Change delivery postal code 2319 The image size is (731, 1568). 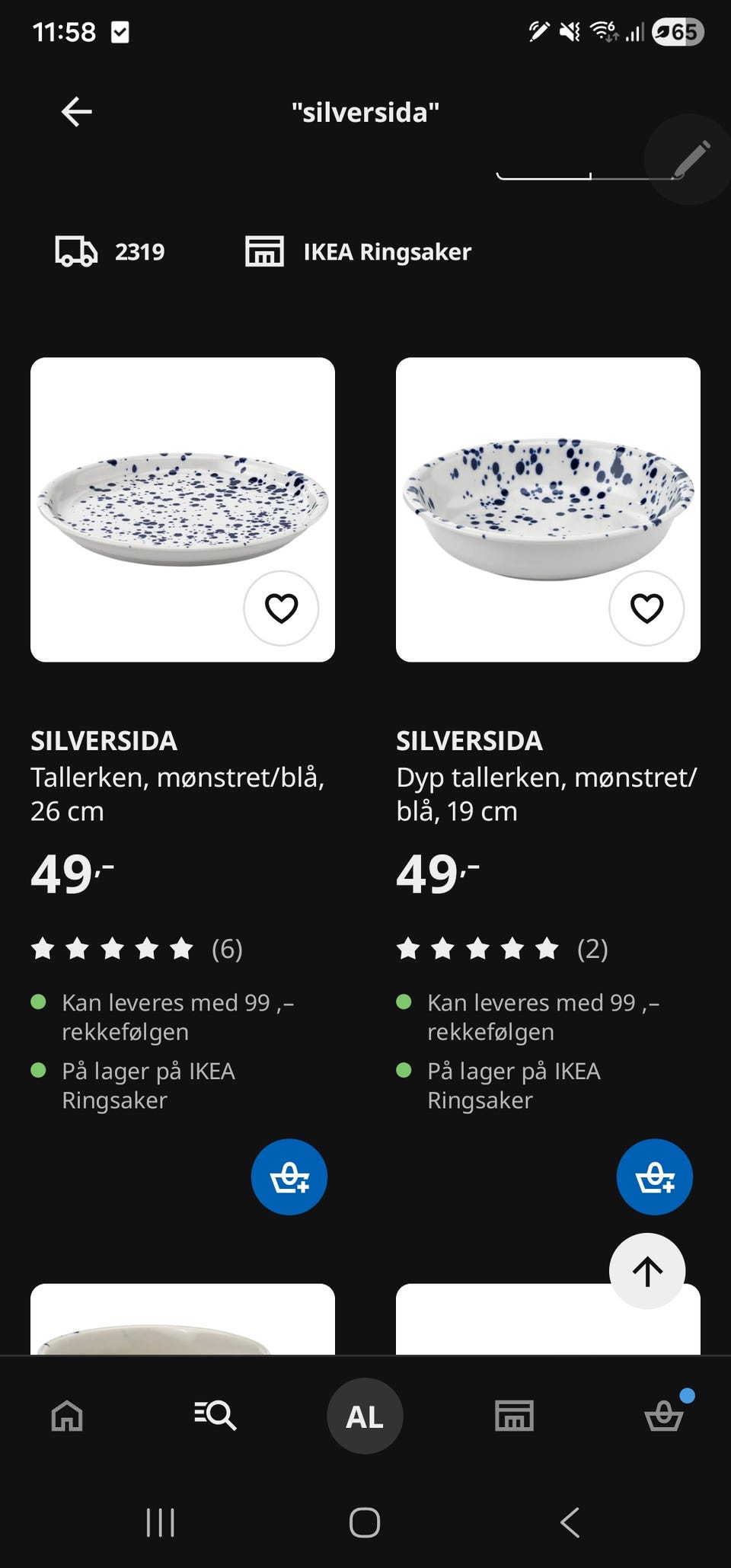click(x=111, y=251)
